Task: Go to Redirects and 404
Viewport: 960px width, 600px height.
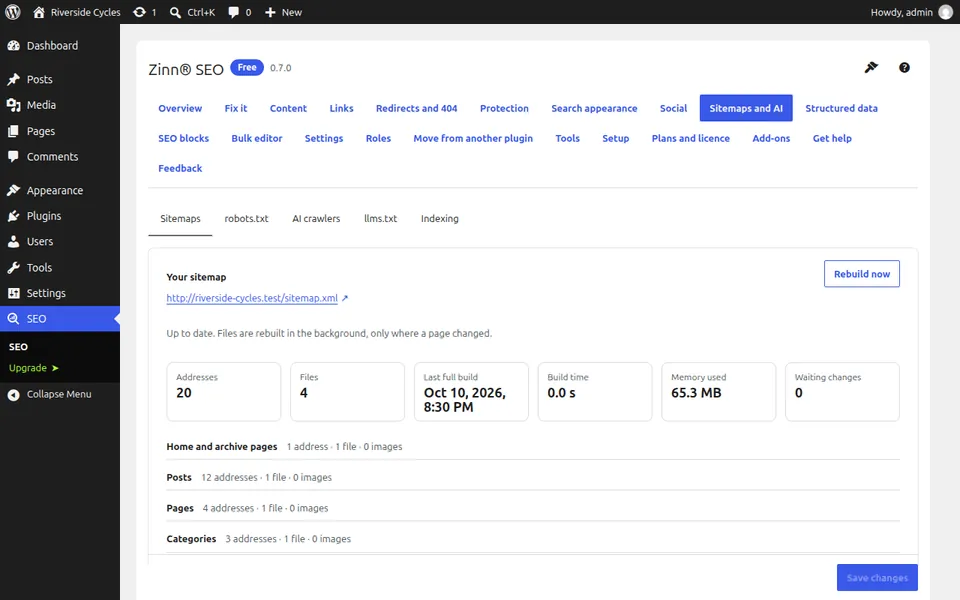Action: click(416, 108)
